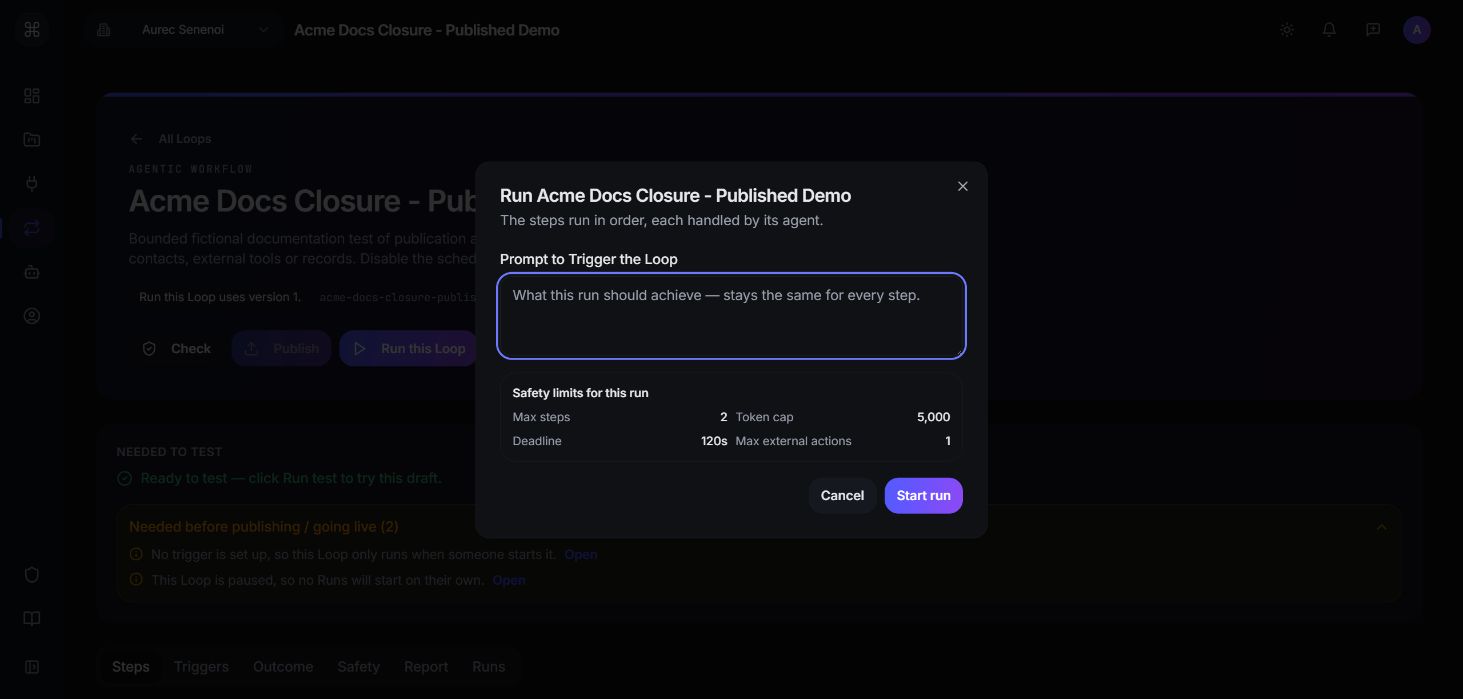
Task: Open the user circle icon in sidebar
Action: [32, 316]
